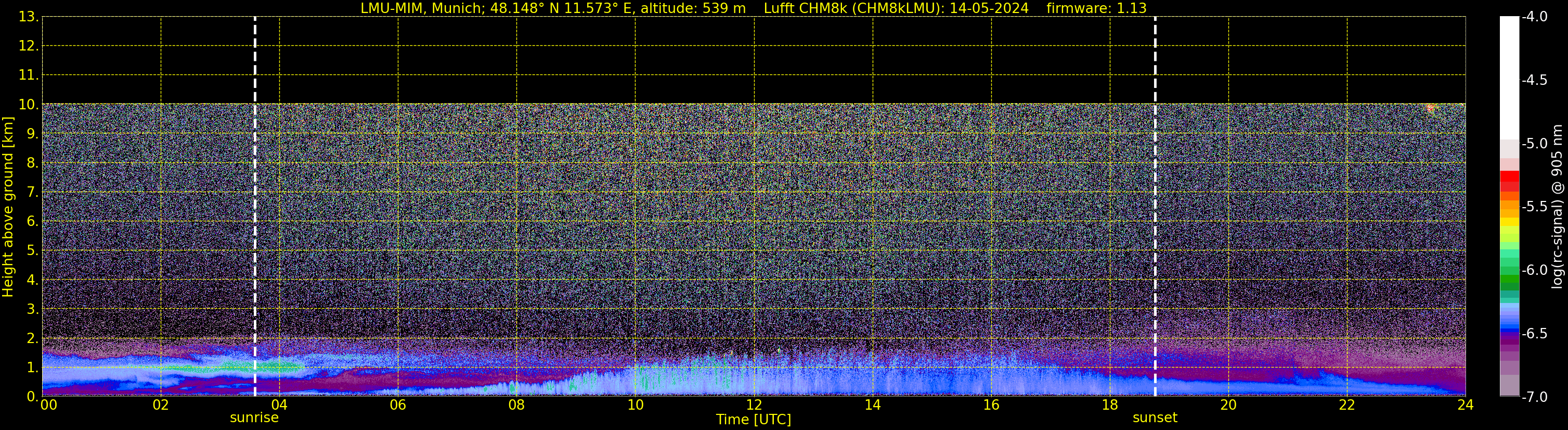Click the time axis tick label 04
The width and height of the screenshot is (1568, 430).
[x=279, y=405]
